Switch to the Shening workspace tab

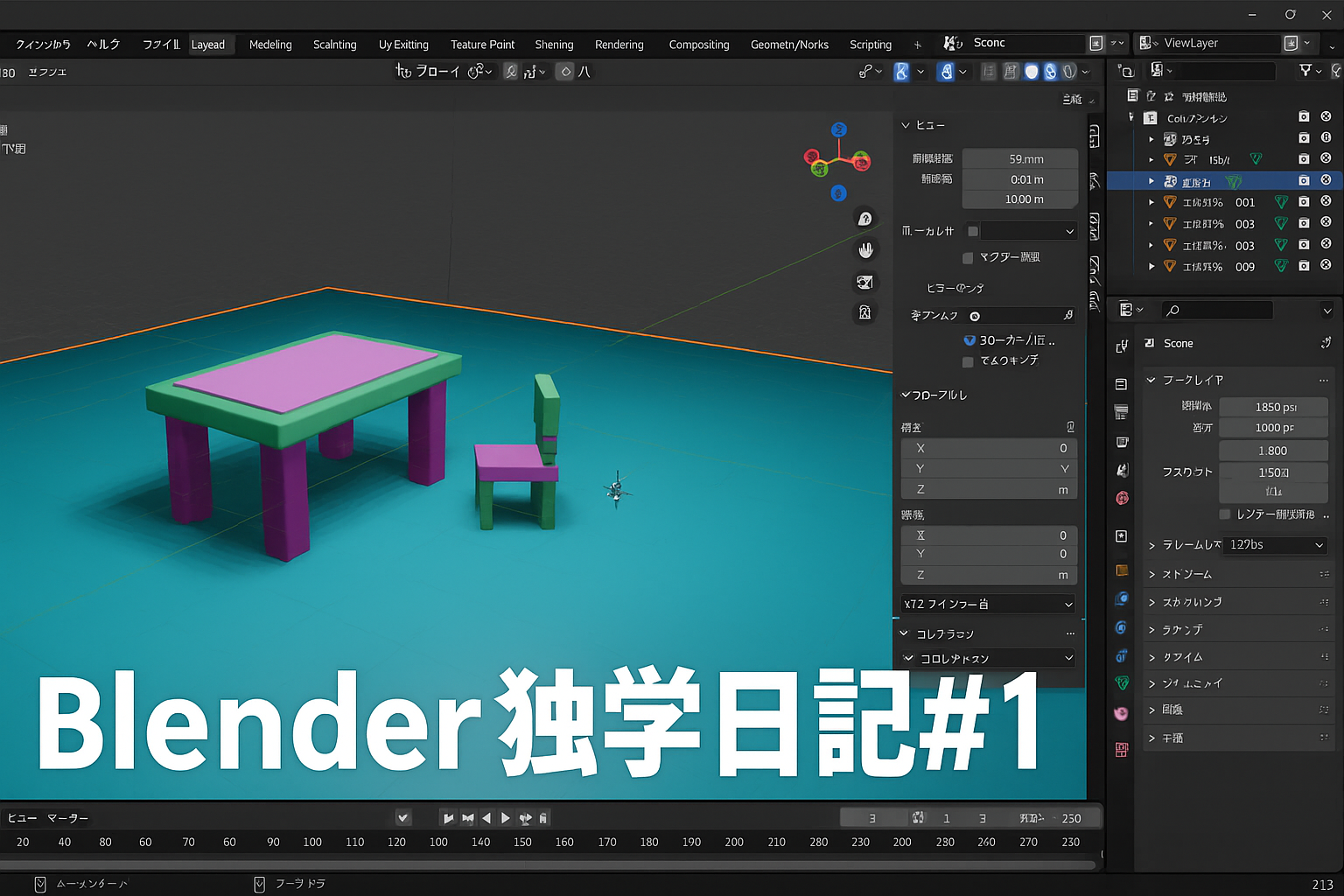tap(554, 45)
